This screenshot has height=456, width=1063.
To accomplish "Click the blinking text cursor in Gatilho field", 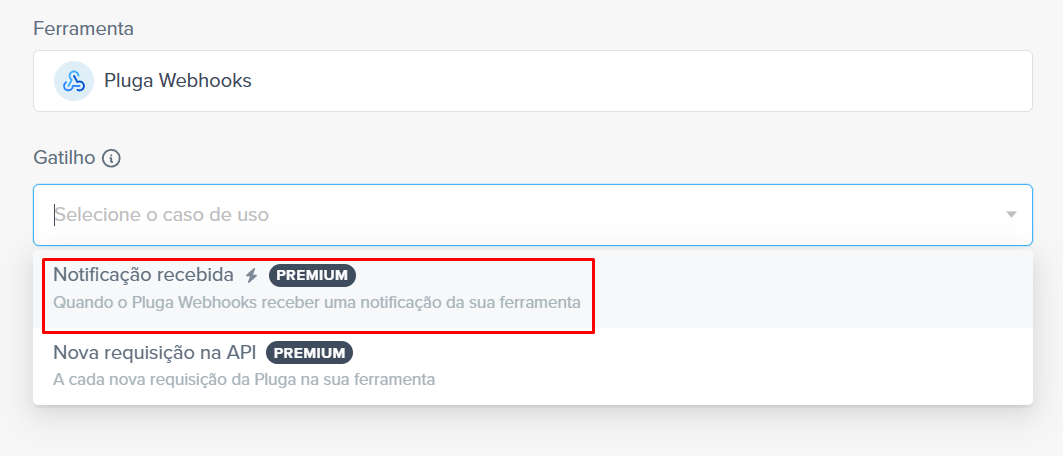I will coord(54,215).
